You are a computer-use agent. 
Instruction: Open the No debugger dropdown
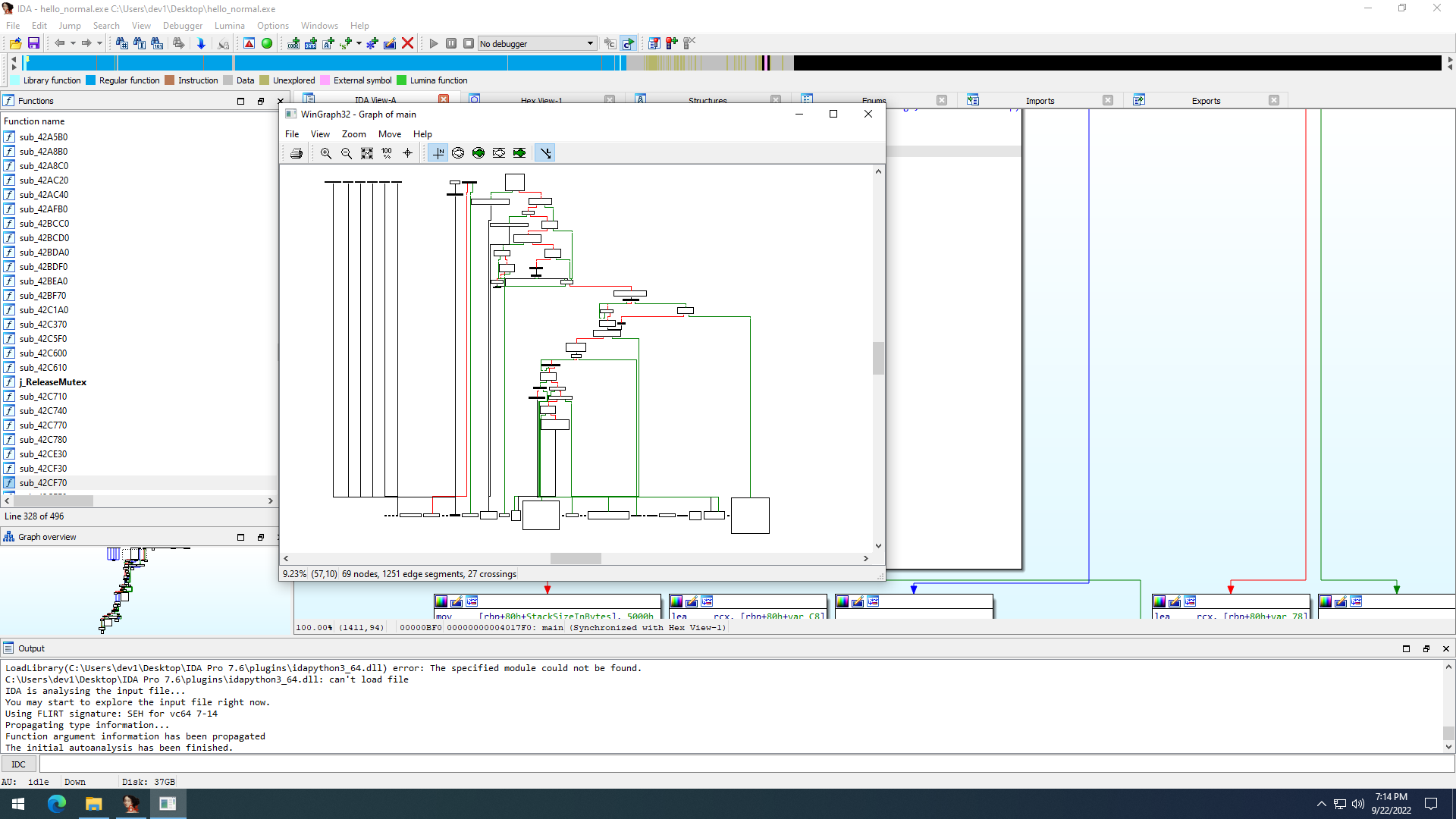point(590,43)
